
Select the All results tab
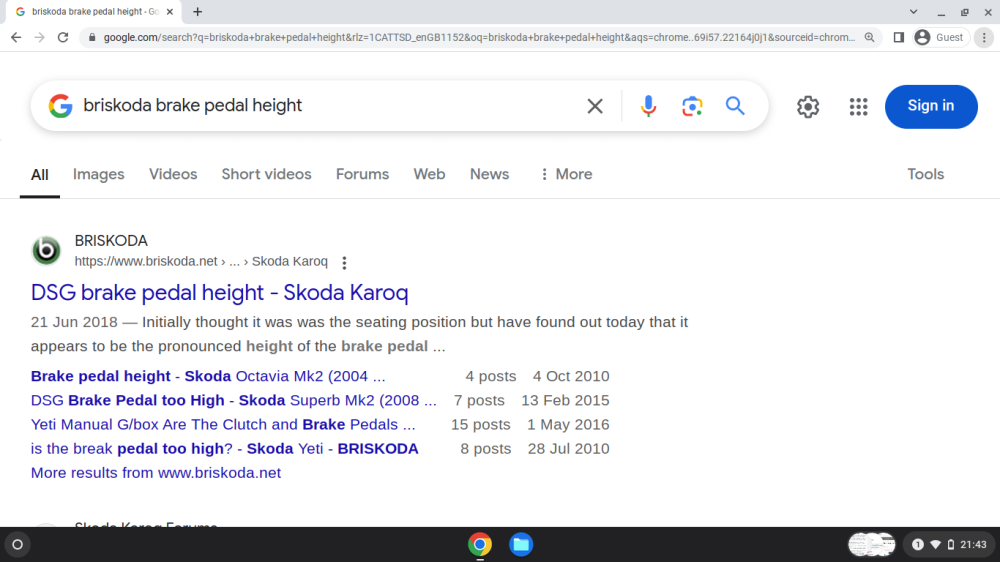[x=40, y=175]
